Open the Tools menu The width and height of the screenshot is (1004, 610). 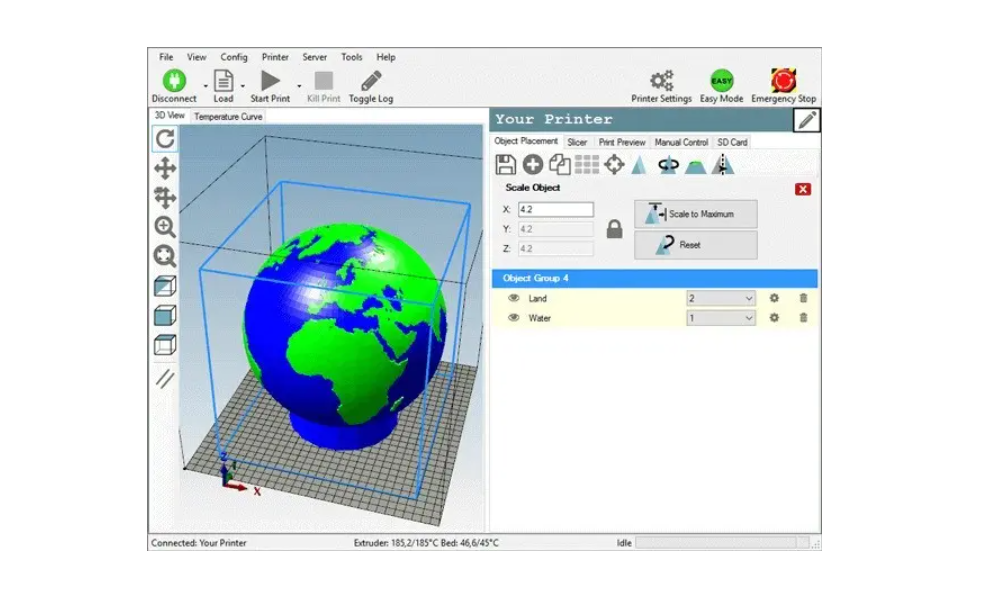(352, 57)
